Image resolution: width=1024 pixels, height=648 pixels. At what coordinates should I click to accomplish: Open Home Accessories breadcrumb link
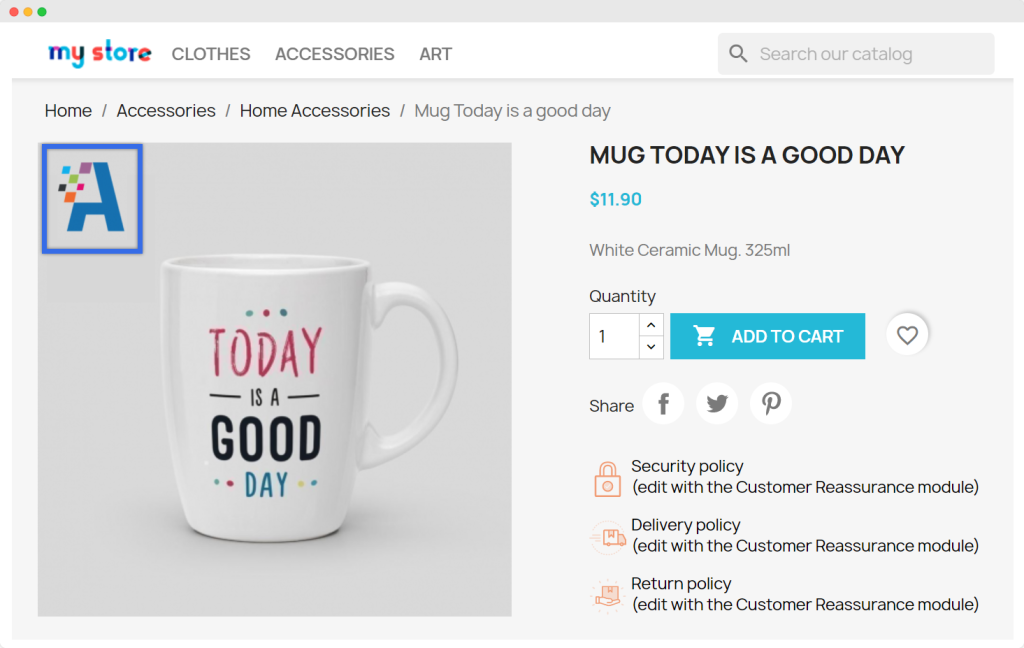[315, 111]
